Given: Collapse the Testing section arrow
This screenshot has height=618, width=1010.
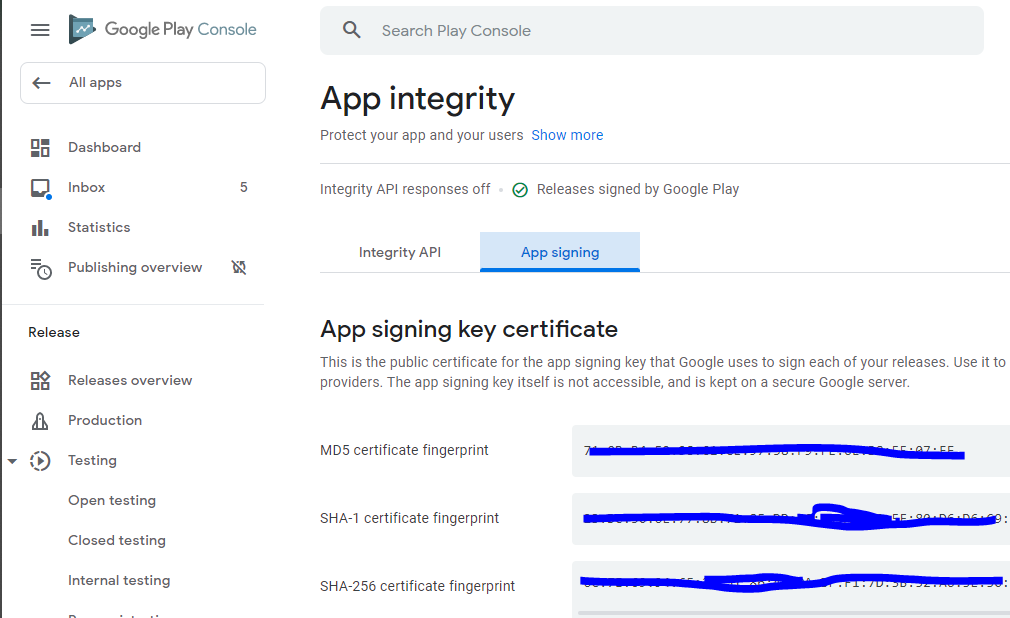Looking at the screenshot, I should [x=12, y=461].
